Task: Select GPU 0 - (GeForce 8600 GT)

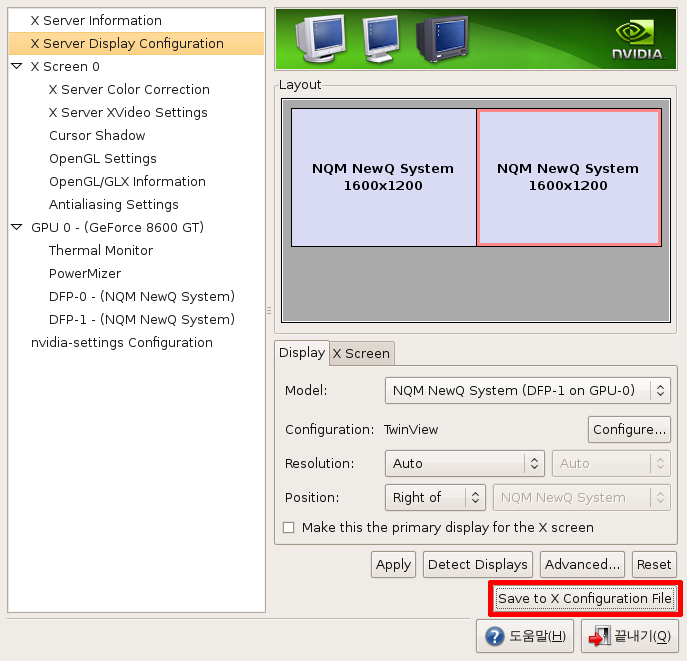Action: [117, 227]
